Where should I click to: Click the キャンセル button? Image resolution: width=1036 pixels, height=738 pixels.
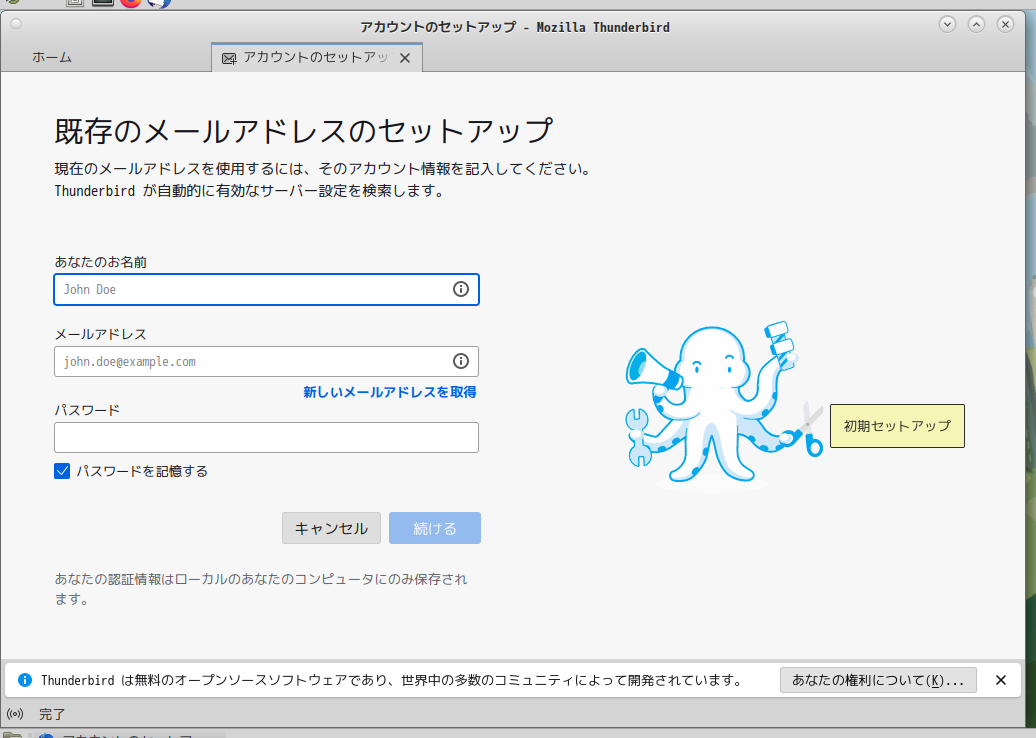point(331,528)
